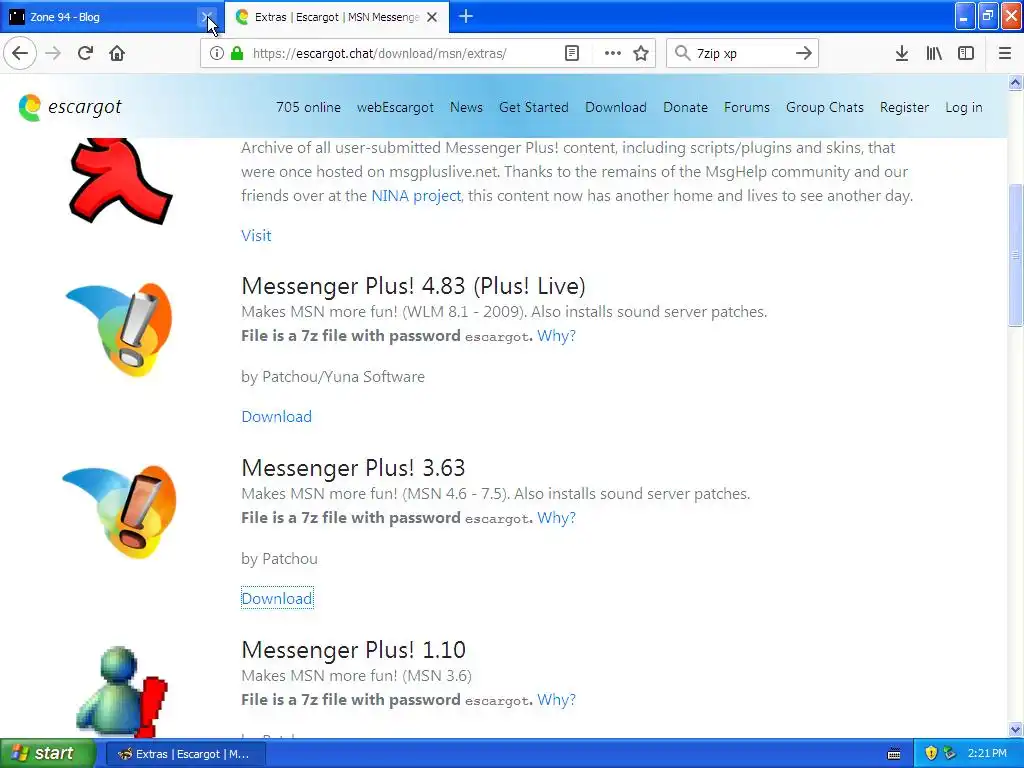Image resolution: width=1024 pixels, height=768 pixels.
Task: Click the Messenger Plus! 4.83 icon
Action: [x=120, y=329]
